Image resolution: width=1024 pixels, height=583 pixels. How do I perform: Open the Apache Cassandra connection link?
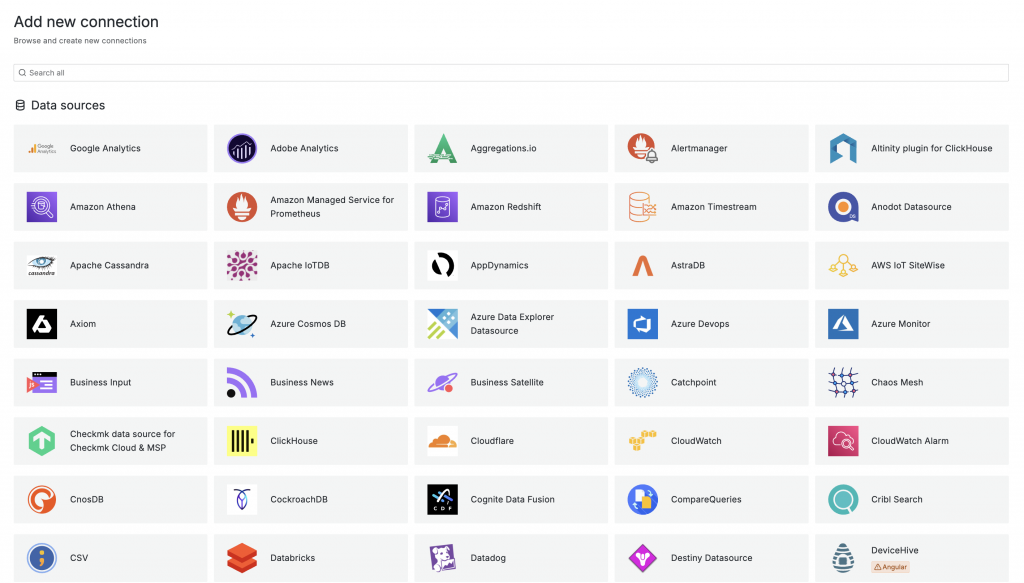point(110,265)
